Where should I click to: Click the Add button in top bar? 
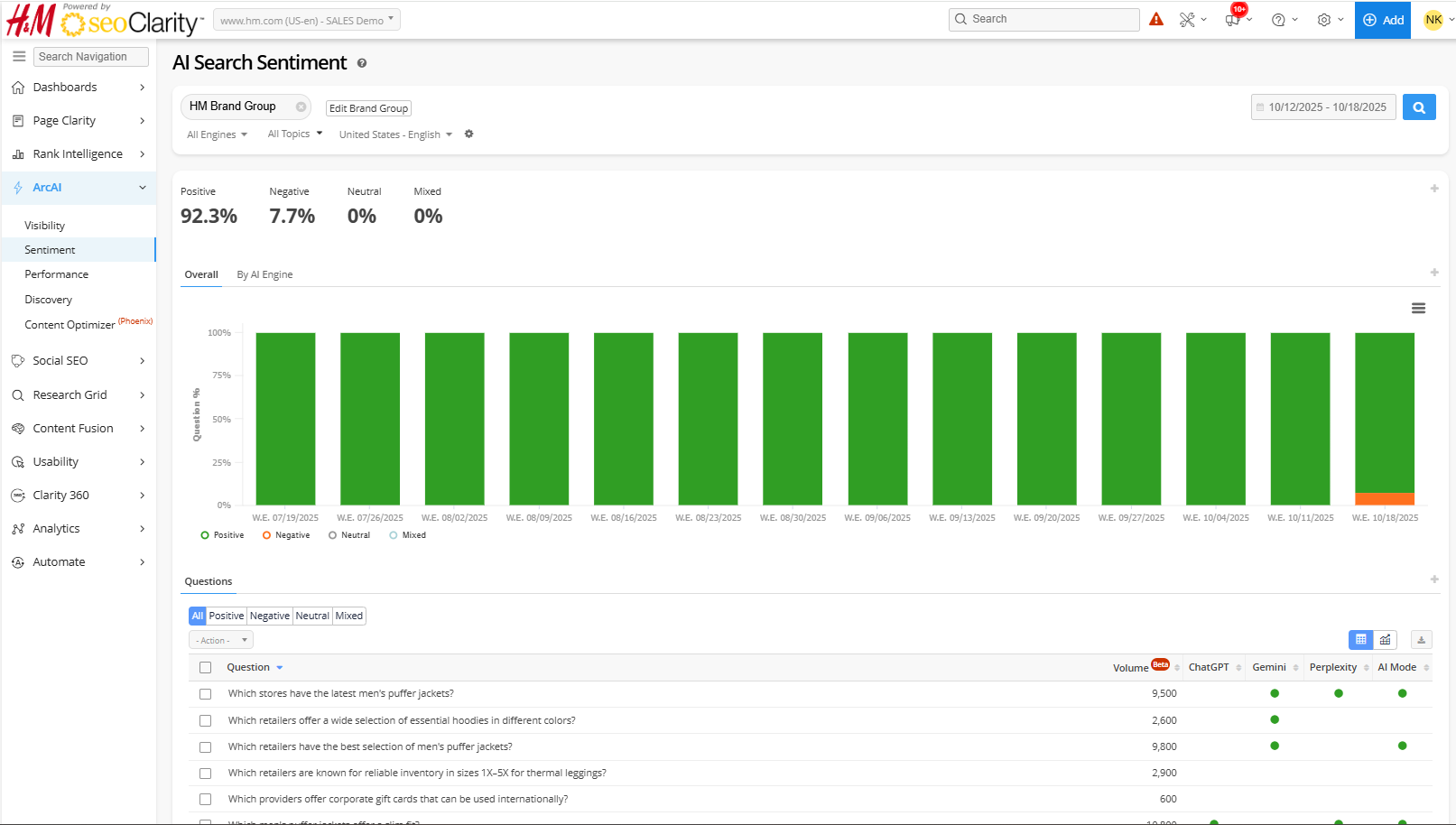tap(1382, 20)
